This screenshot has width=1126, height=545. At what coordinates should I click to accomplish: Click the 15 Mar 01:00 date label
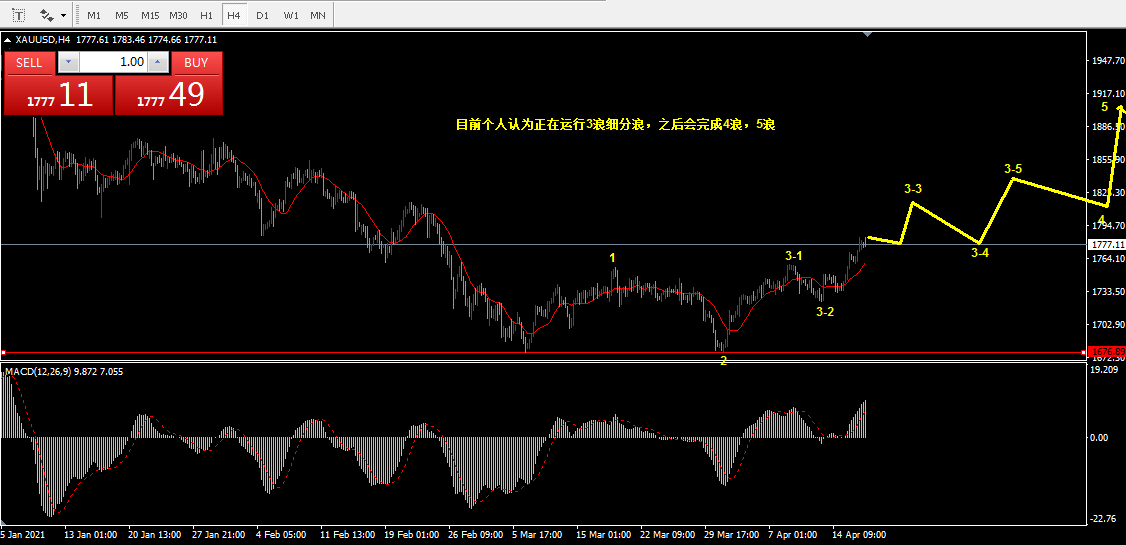coord(602,535)
